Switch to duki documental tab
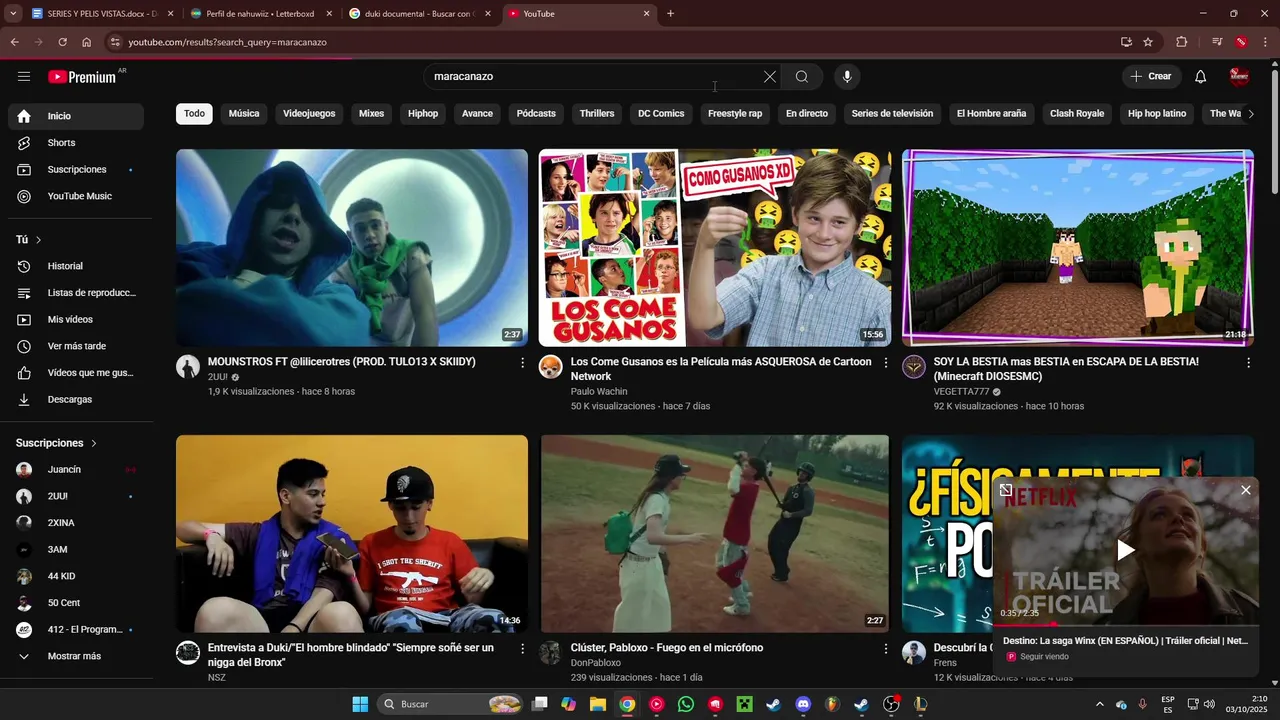Screen dimensions: 1280x720 (418, 14)
